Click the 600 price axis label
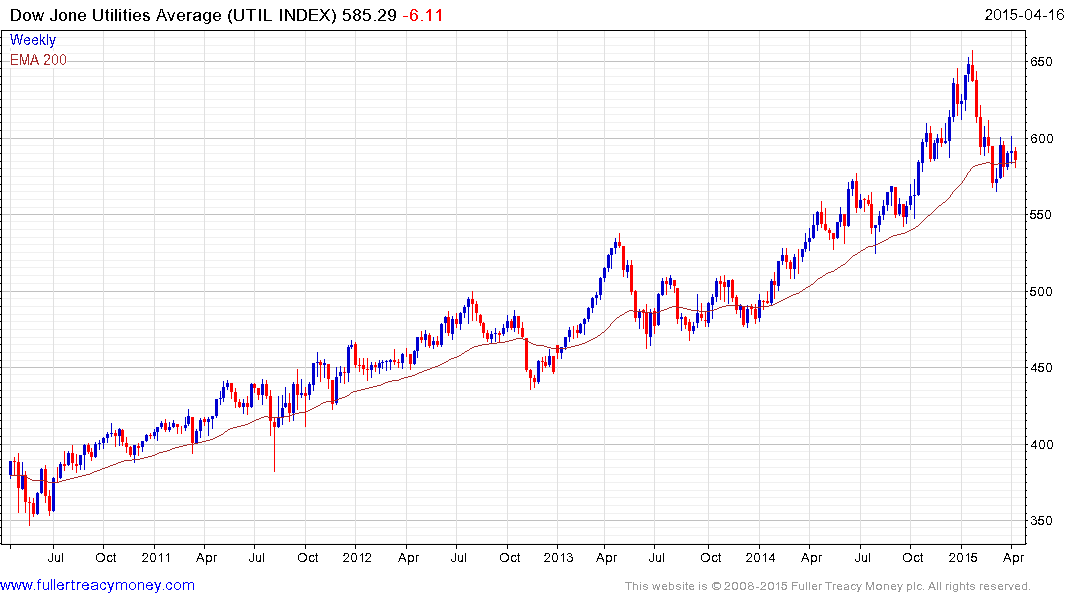1075x600 pixels. tap(1043, 139)
